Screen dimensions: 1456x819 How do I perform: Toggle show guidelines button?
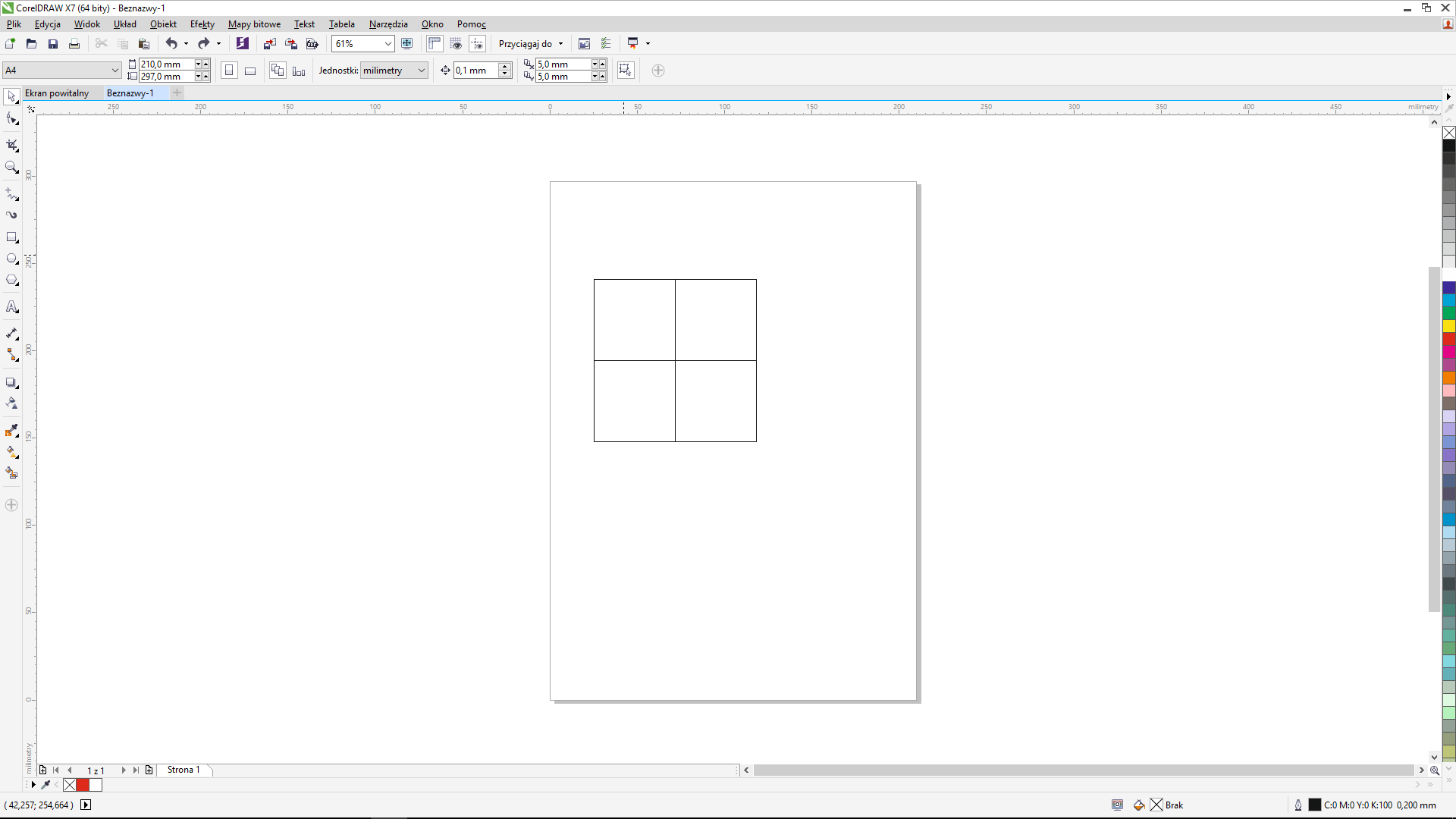tap(477, 44)
